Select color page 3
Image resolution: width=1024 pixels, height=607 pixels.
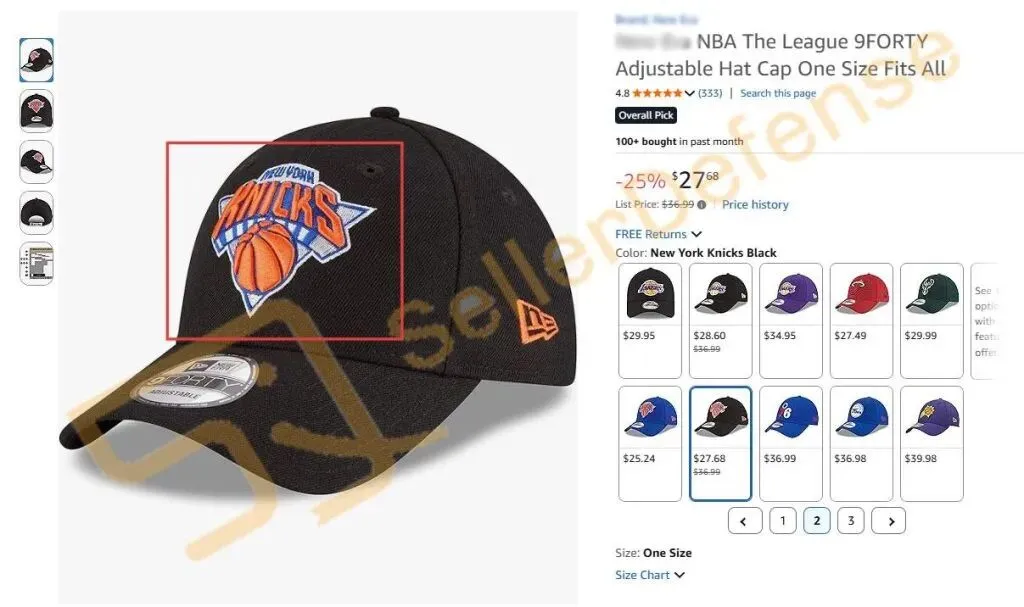tap(851, 521)
